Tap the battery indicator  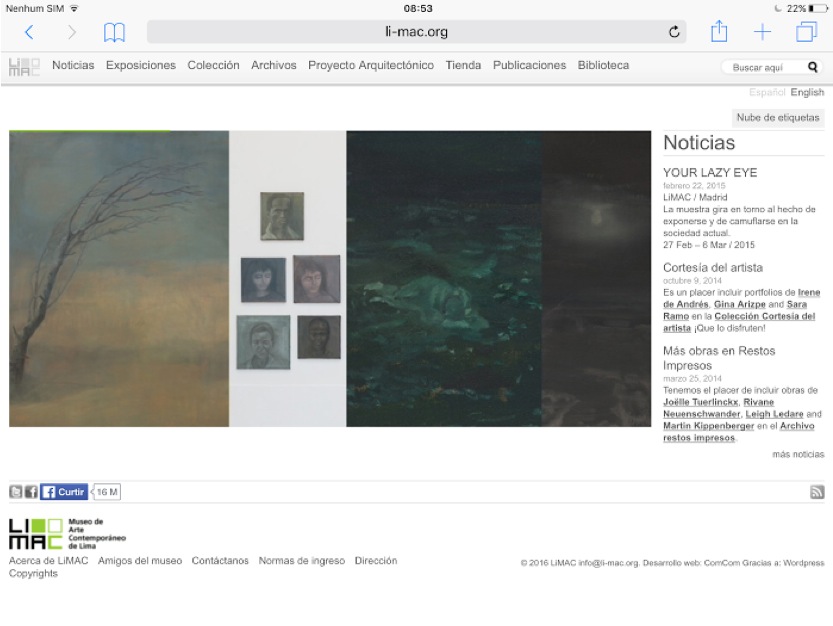pos(818,9)
